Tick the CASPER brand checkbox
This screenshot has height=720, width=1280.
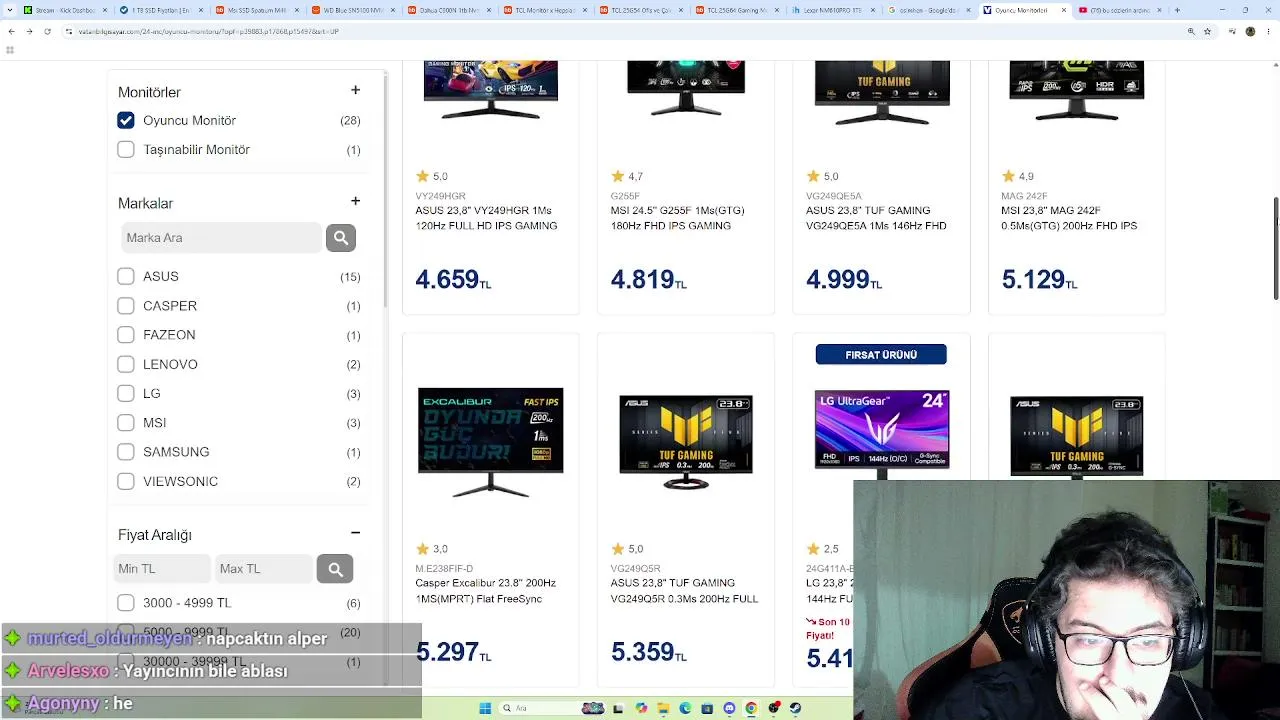(x=126, y=306)
